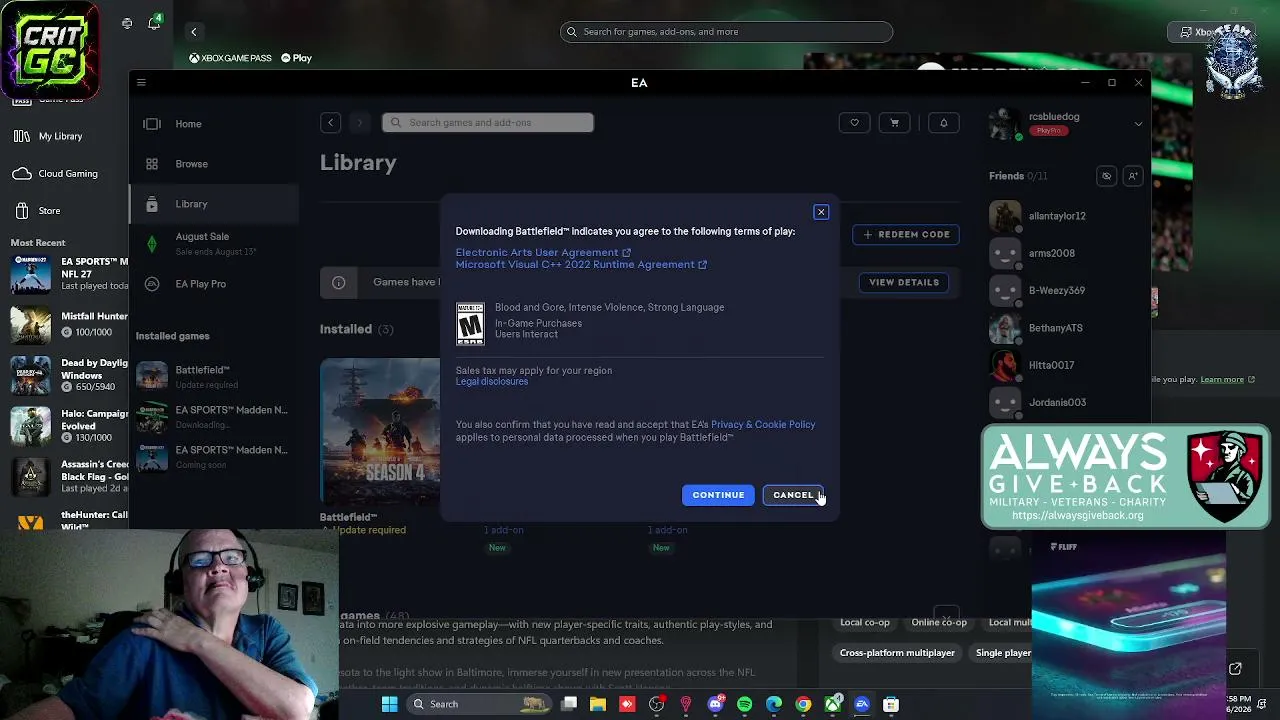Image resolution: width=1280 pixels, height=720 pixels.
Task: Open EA Play Pro sidebar item
Action: [x=214, y=284]
